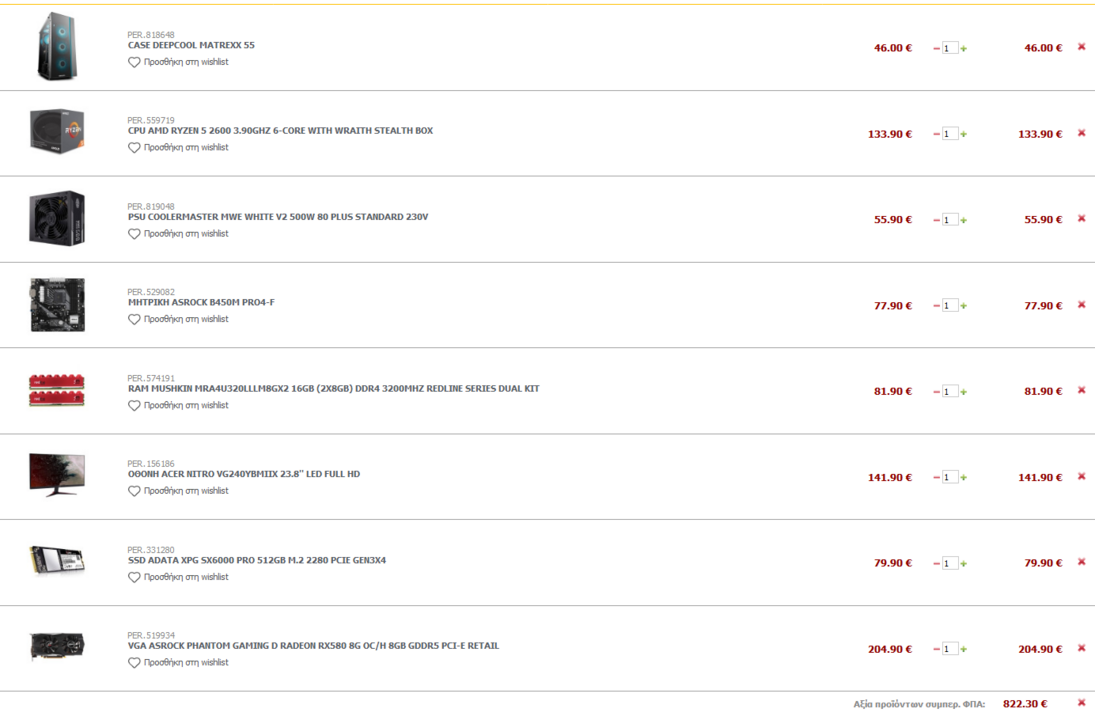Open RAM MUSHKIN MRA4U320LLLM8GX2 title

pyautogui.click(x=334, y=389)
